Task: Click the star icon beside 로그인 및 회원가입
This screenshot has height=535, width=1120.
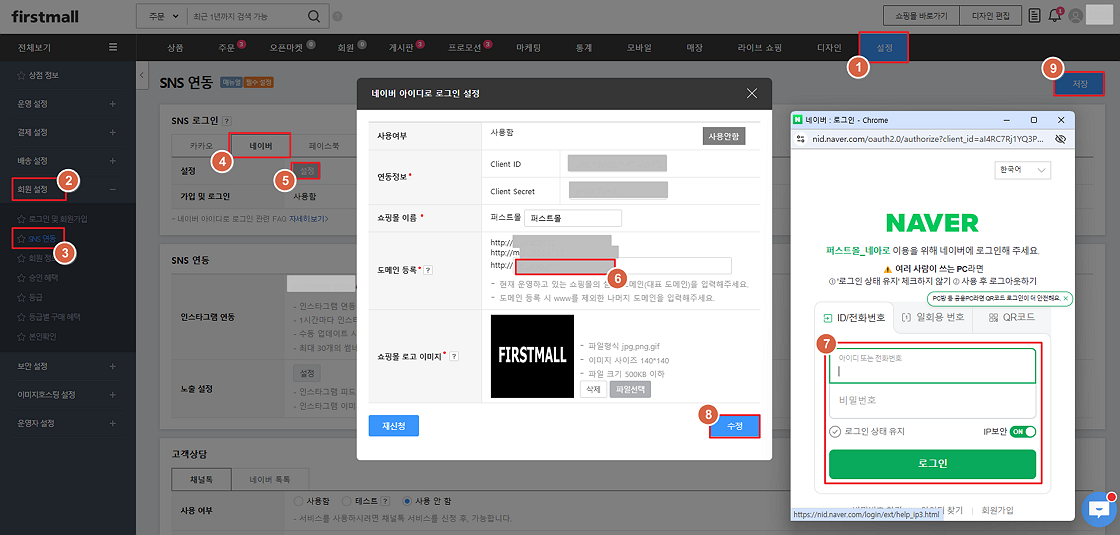Action: [21, 218]
